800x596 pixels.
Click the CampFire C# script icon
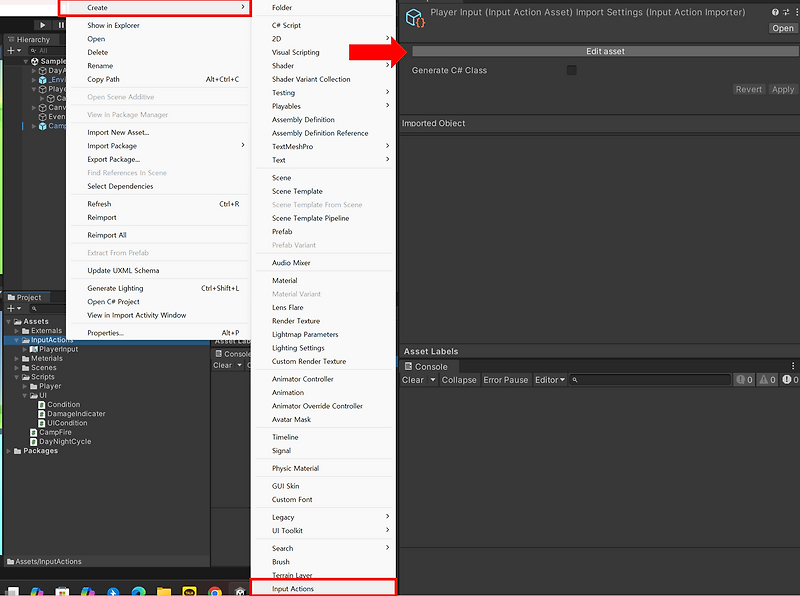32,432
